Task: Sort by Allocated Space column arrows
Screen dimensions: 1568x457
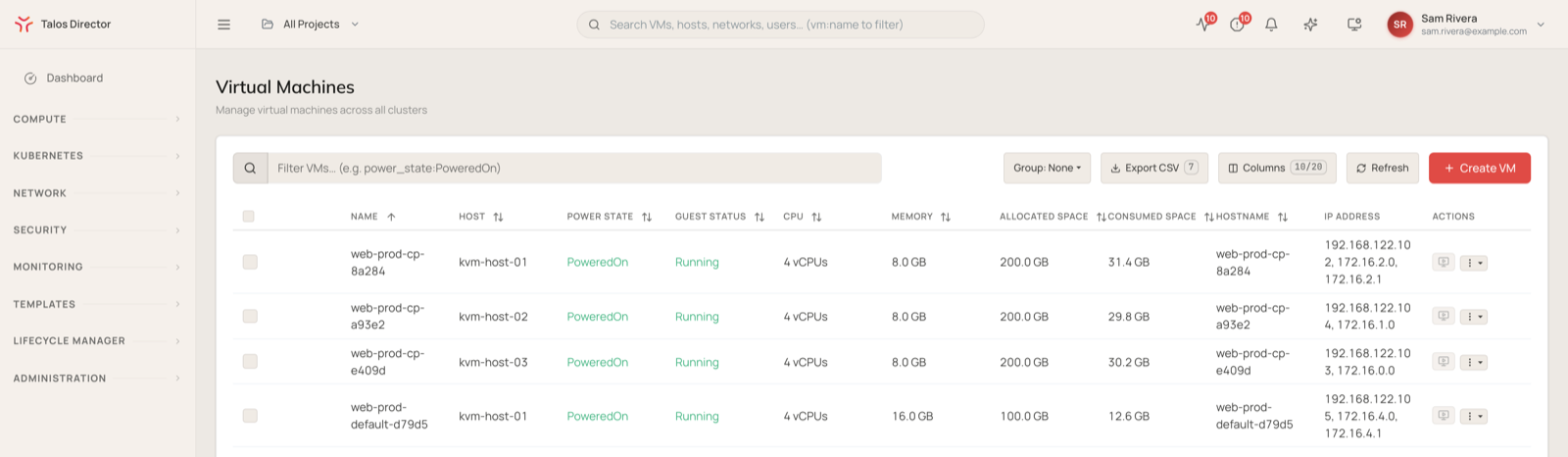Action: tap(1102, 217)
